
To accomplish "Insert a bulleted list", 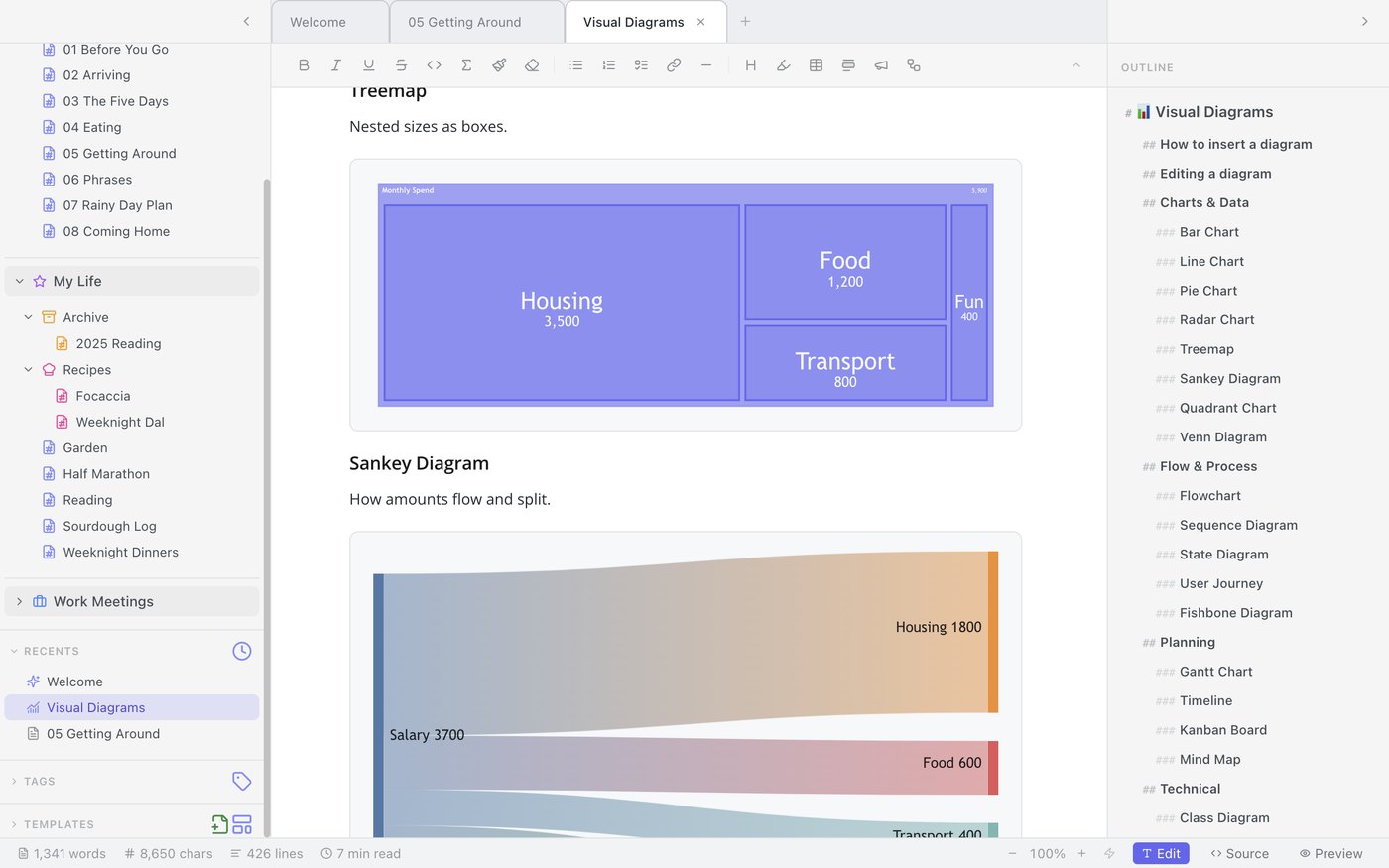I will coord(576,65).
